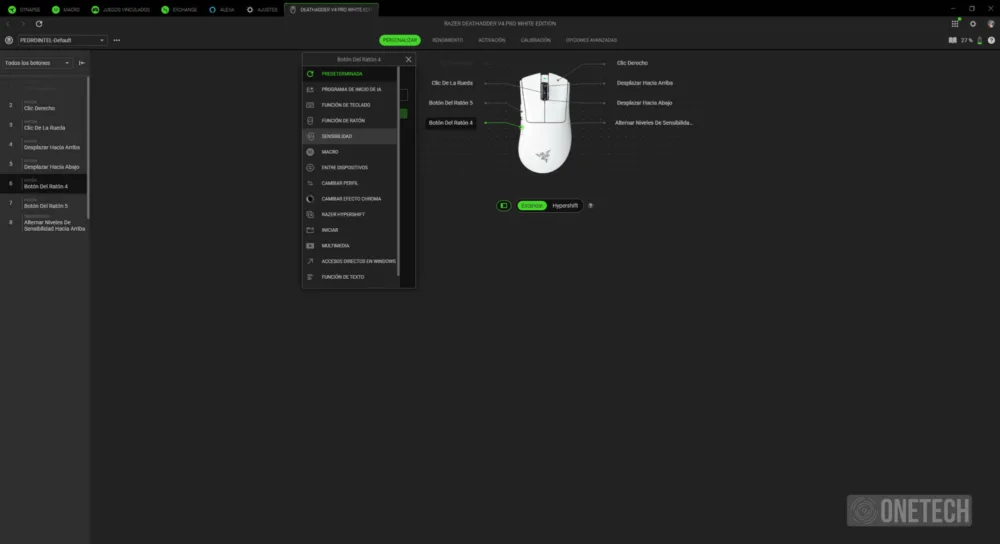This screenshot has width=1000, height=544.
Task: Choose Función de ratón option
Action: point(350,121)
